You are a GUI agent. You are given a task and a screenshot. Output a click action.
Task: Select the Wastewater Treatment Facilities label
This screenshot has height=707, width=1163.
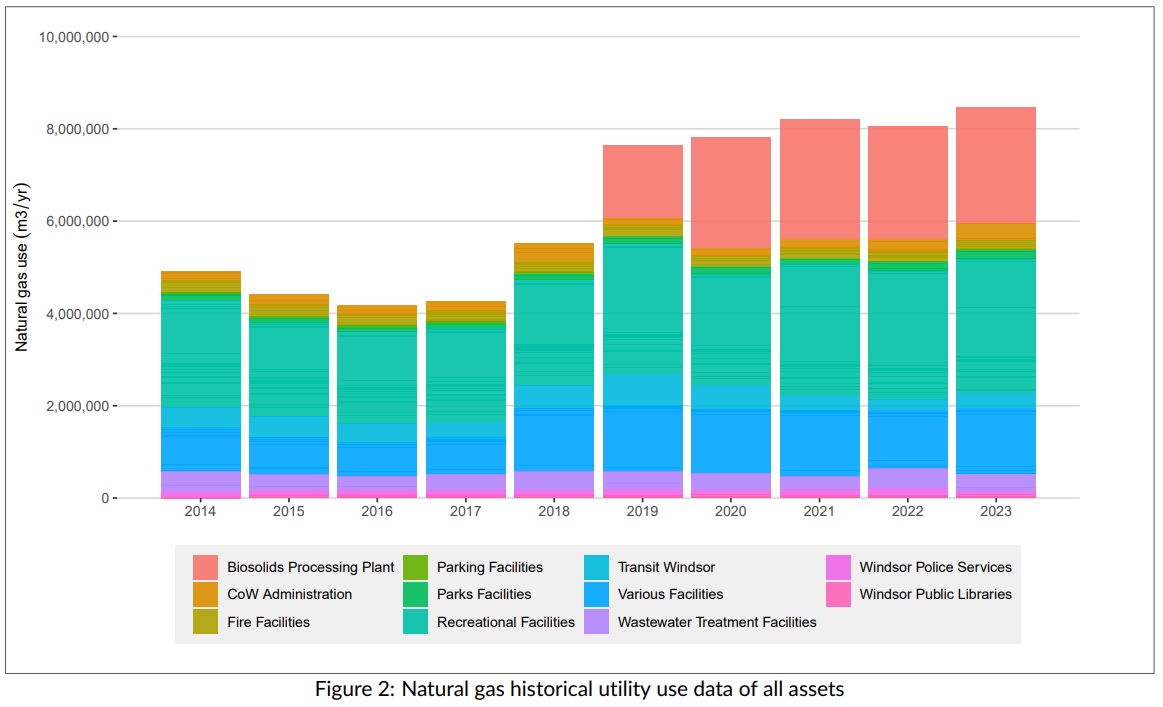[716, 622]
